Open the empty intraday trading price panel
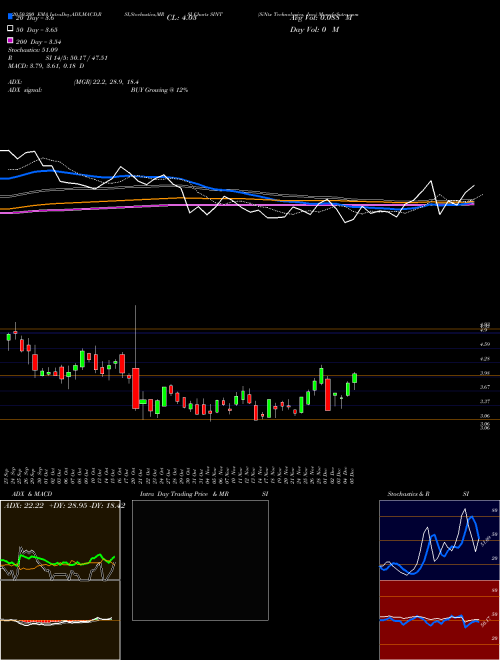500x660 pixels. pyautogui.click(x=200, y=560)
